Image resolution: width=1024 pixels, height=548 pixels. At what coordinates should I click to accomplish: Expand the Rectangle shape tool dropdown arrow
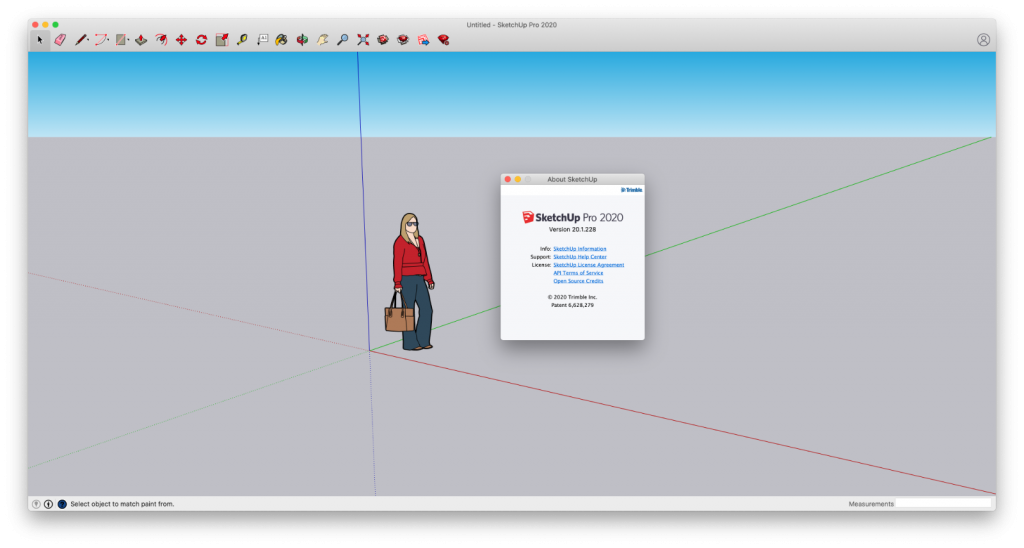pyautogui.click(x=129, y=40)
